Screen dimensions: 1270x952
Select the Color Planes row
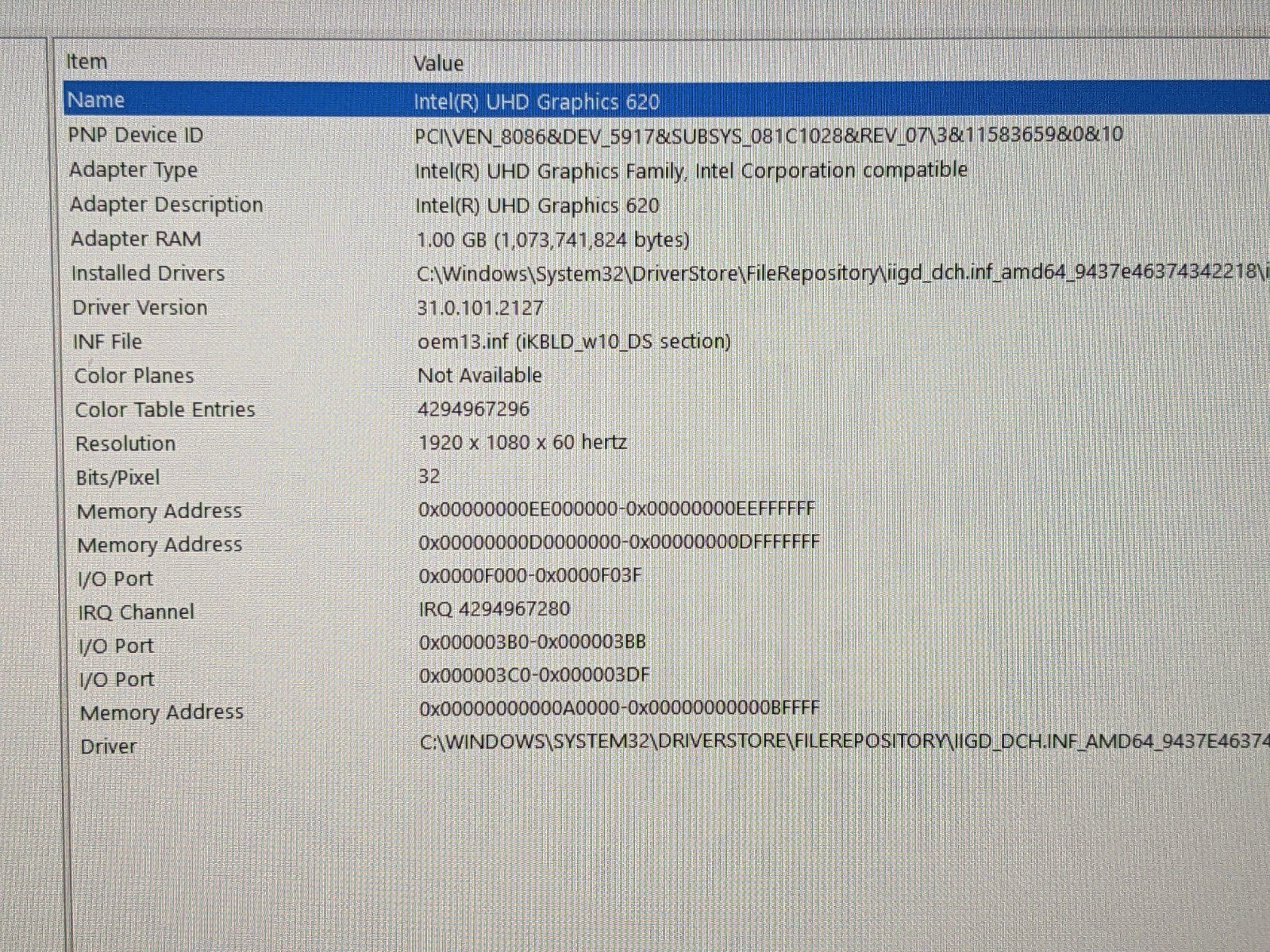point(134,376)
